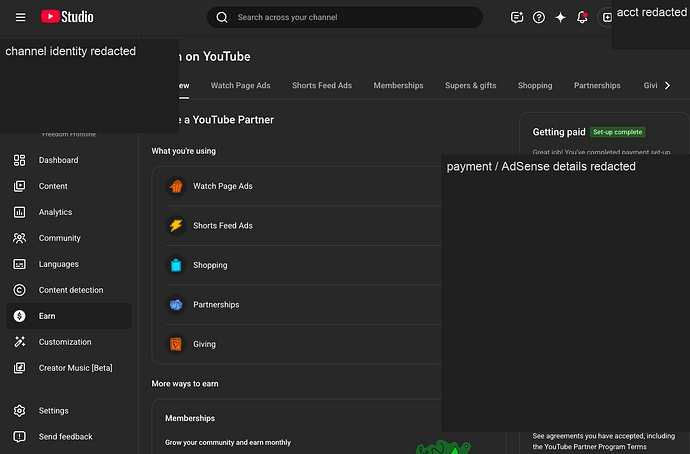Click the Getting paid heading
The image size is (690, 454).
coord(559,132)
